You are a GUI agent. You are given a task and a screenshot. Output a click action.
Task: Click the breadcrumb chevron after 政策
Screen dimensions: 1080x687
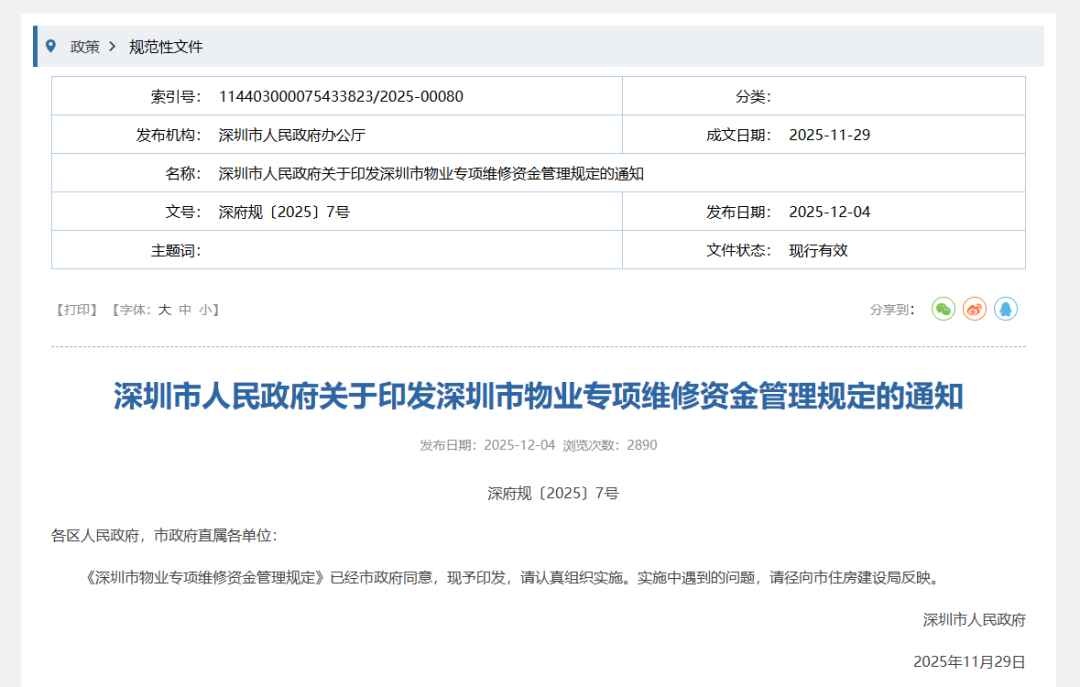(112, 47)
